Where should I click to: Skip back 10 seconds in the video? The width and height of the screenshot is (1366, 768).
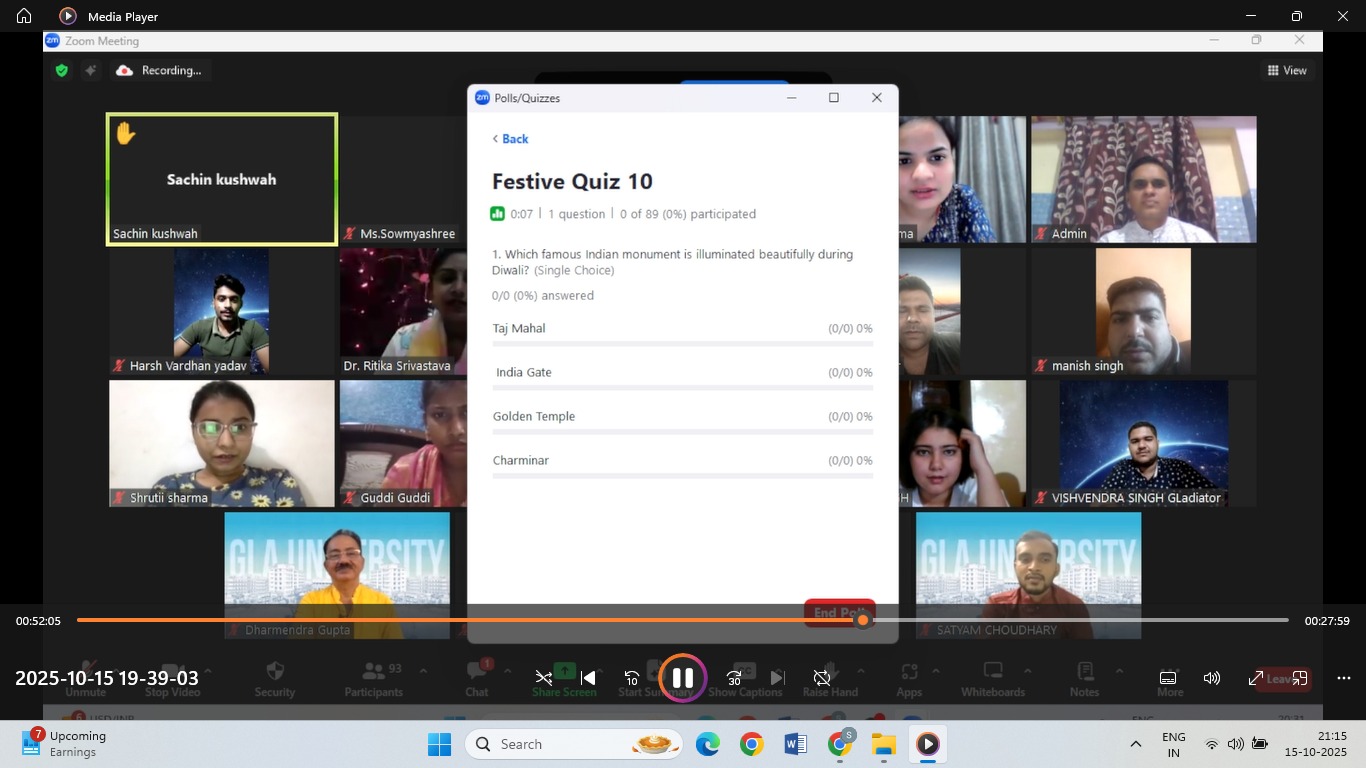pos(632,678)
